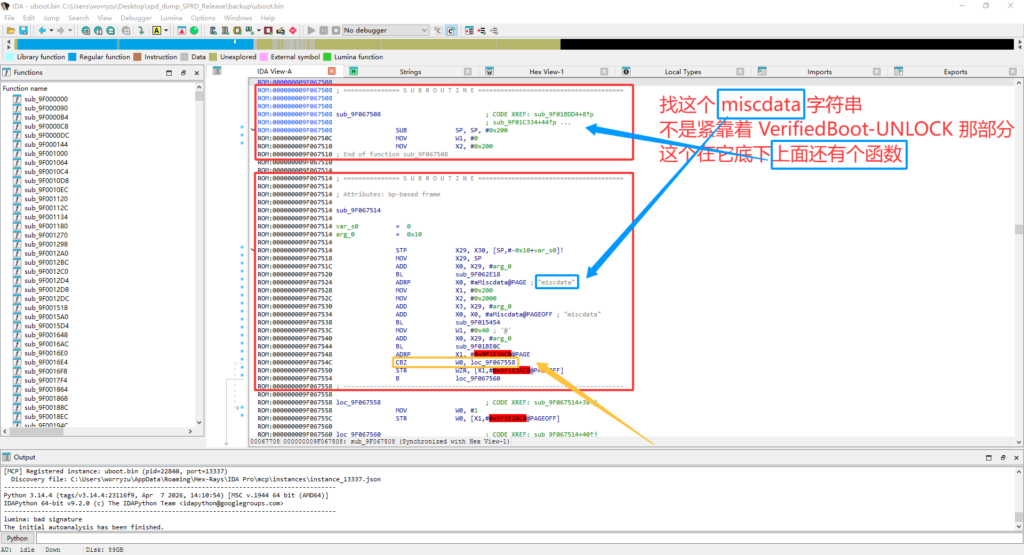
Task: Click the yellow A text search icon
Action: point(156,31)
